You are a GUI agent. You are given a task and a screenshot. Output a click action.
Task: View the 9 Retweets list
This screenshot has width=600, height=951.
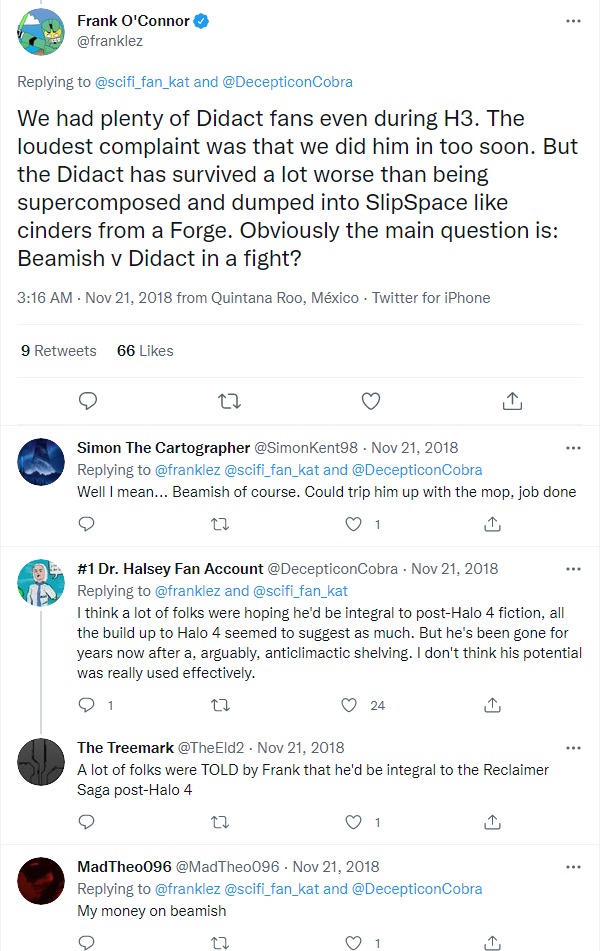(x=58, y=351)
